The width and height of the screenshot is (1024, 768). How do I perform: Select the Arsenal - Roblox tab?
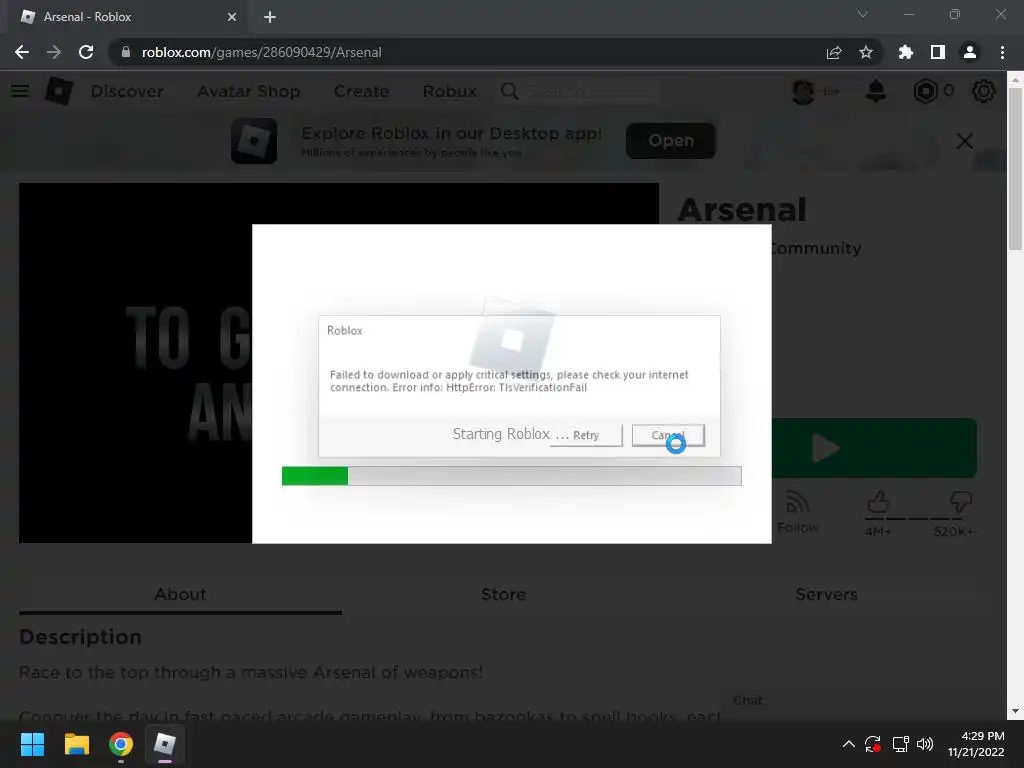[x=128, y=17]
